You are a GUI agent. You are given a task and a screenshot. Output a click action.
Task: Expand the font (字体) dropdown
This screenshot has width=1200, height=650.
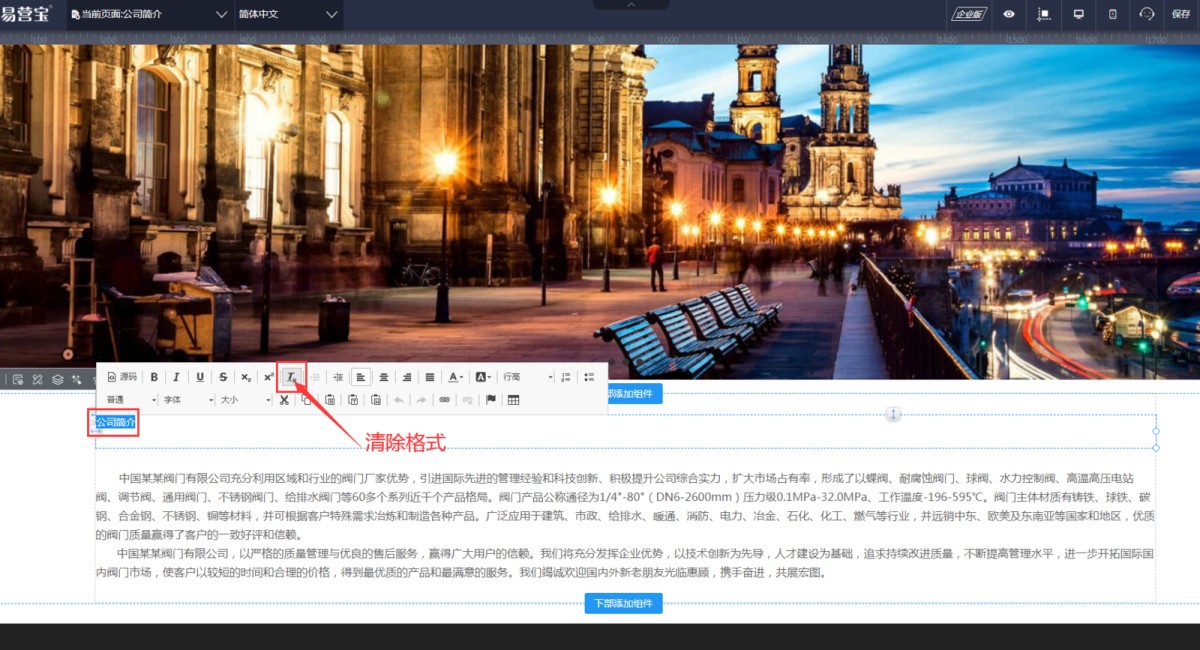tap(188, 400)
